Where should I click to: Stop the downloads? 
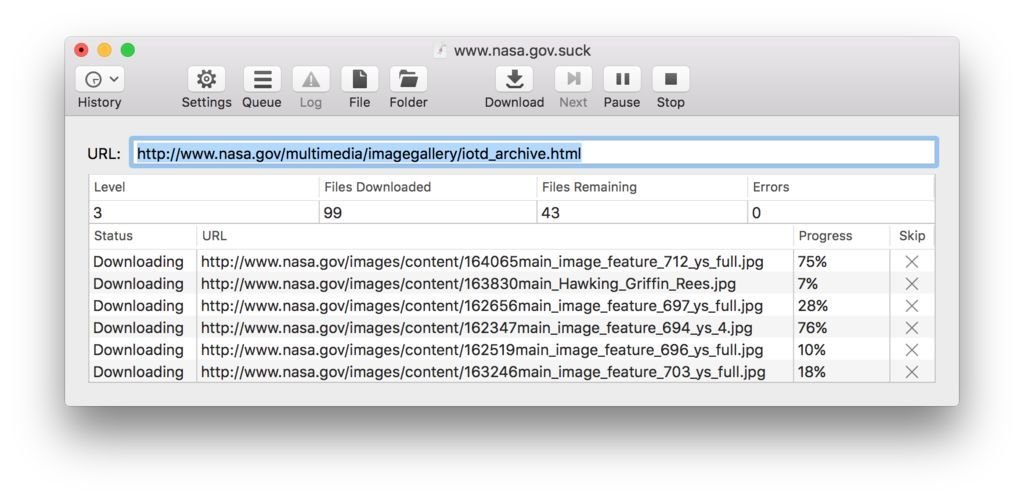click(671, 79)
